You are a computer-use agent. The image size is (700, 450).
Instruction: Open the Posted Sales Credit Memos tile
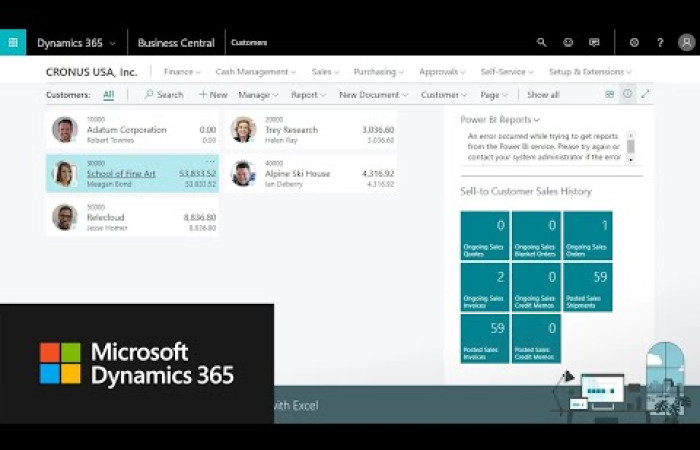tap(536, 338)
